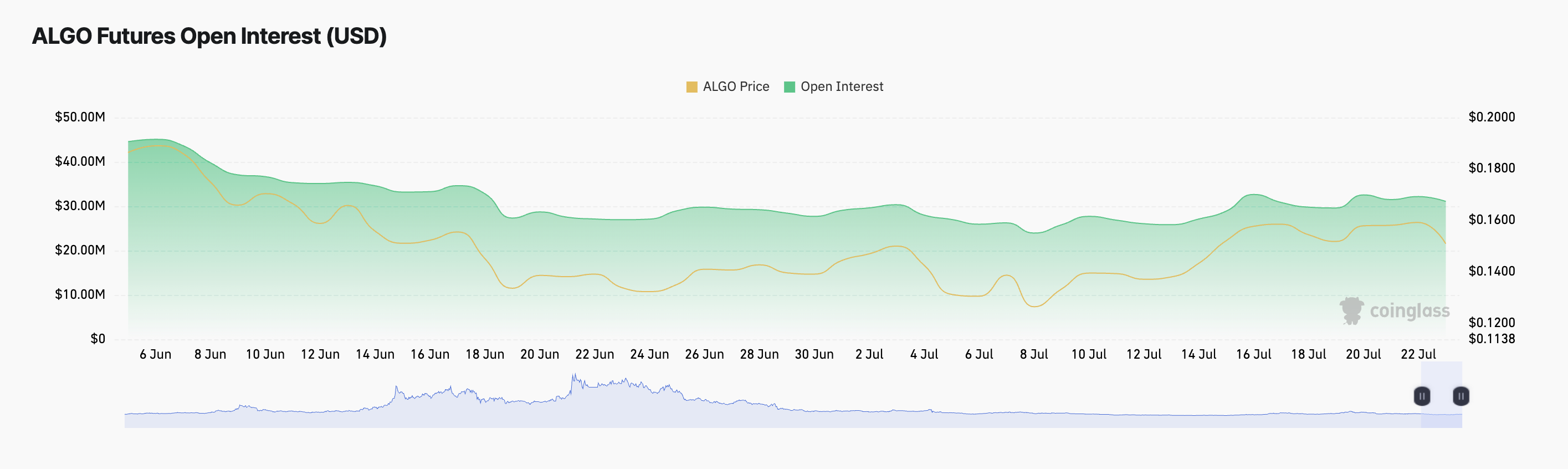Click the yellow ALGO Price legend swatch
Screen dimensions: 1568x469
[691, 87]
